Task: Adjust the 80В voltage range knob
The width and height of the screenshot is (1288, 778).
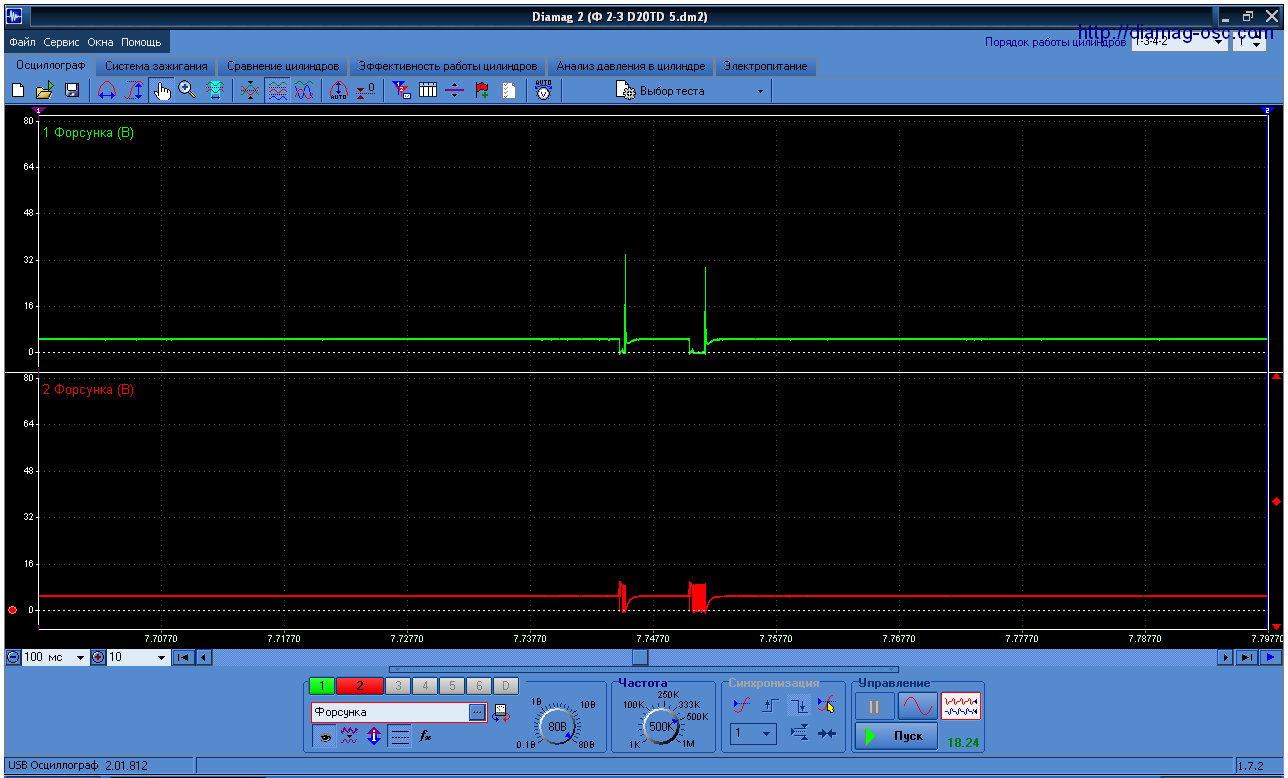Action: [x=559, y=726]
